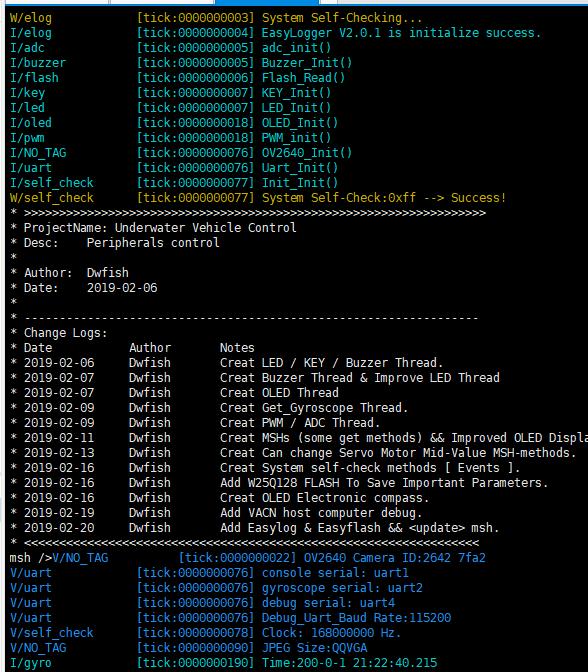Select the 'EasyLogger V2.0.1 is initialize success.' line
588x672 pixels.
coord(401,33)
